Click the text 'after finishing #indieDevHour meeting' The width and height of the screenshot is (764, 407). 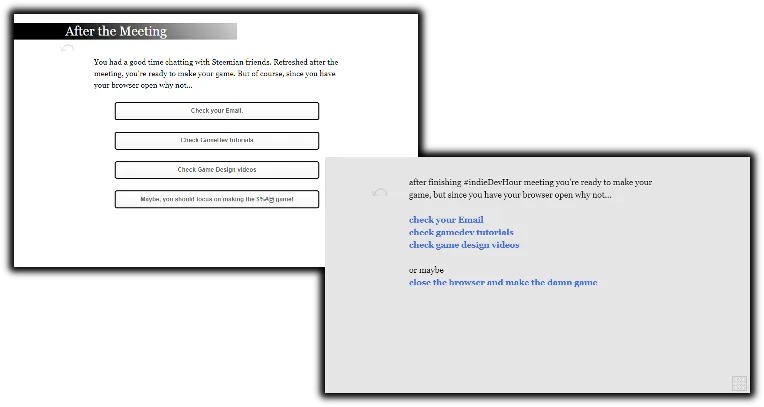(x=481, y=182)
